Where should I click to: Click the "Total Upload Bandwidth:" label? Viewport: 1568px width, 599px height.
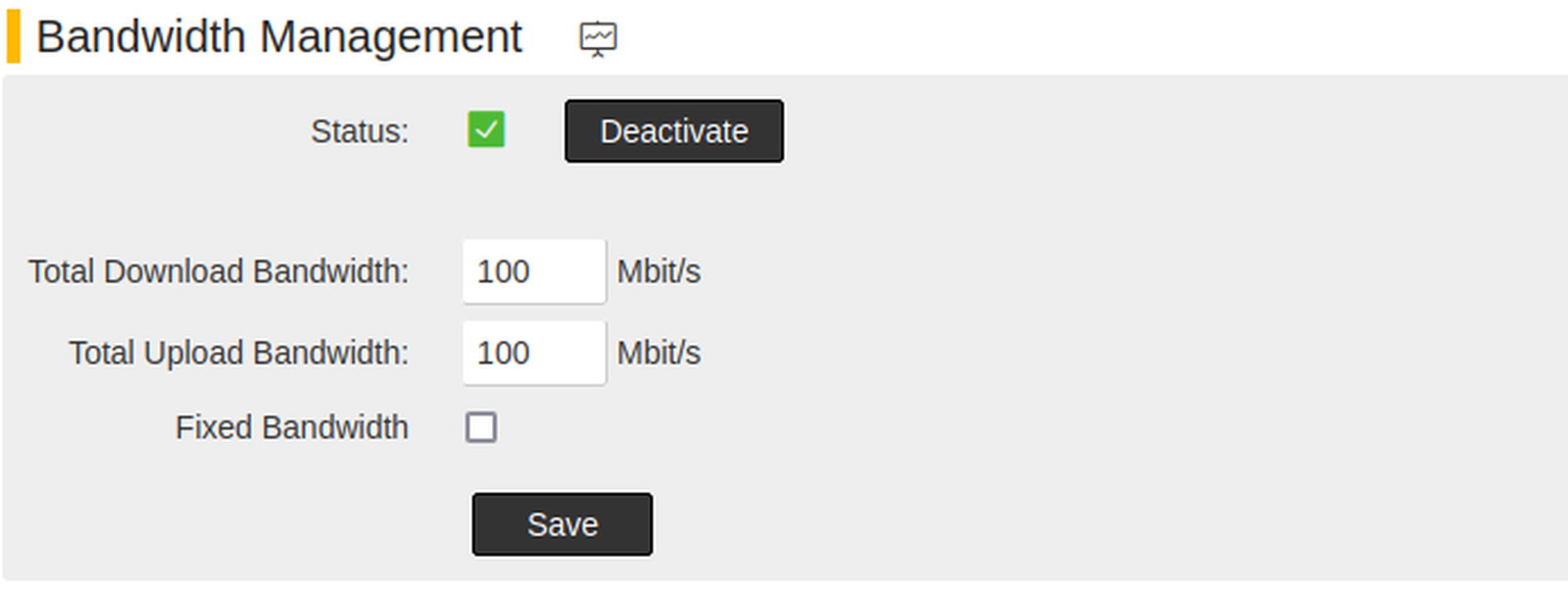point(238,353)
